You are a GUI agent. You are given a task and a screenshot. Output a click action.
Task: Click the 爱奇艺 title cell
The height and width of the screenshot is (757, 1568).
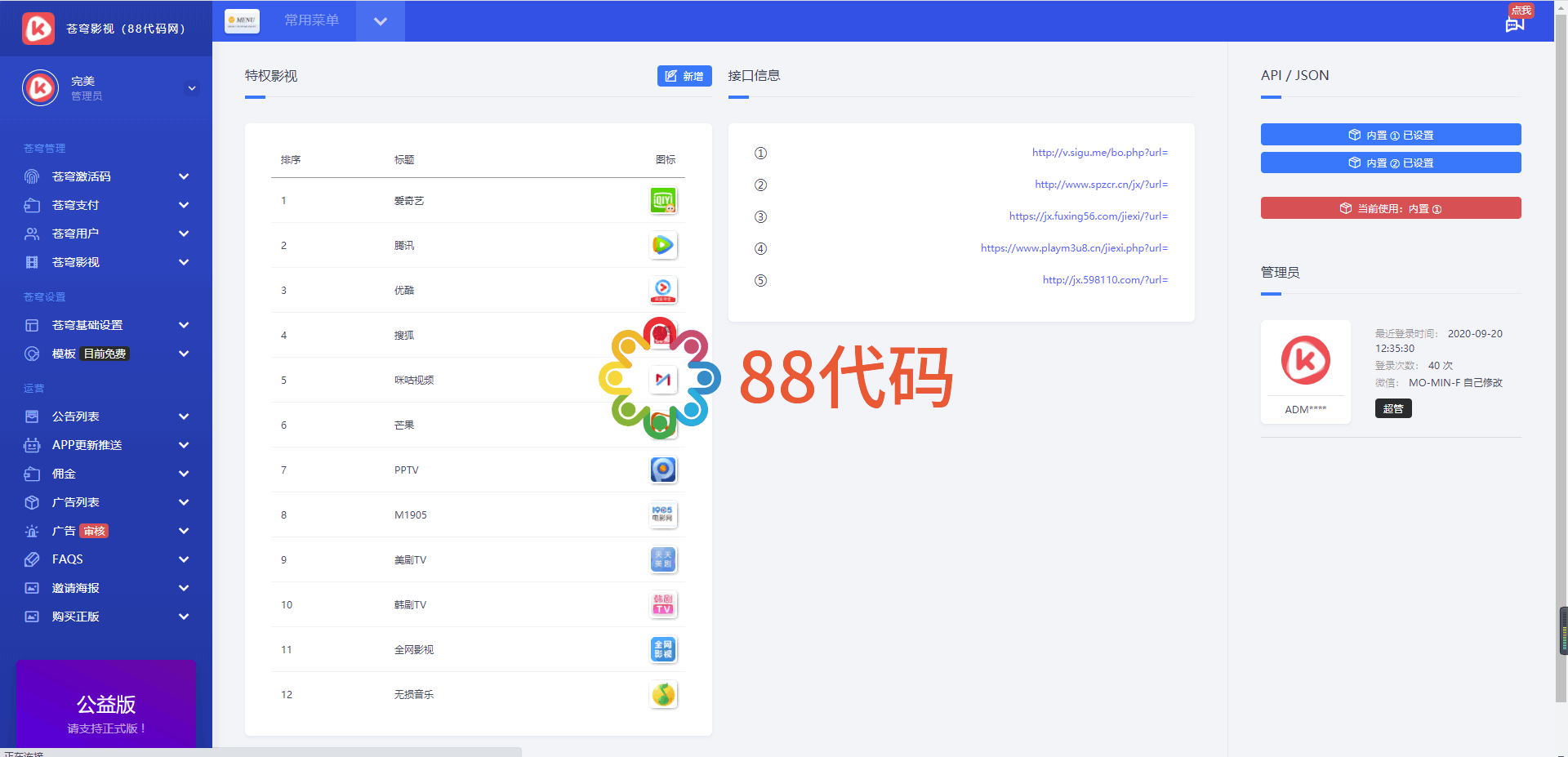pos(408,201)
